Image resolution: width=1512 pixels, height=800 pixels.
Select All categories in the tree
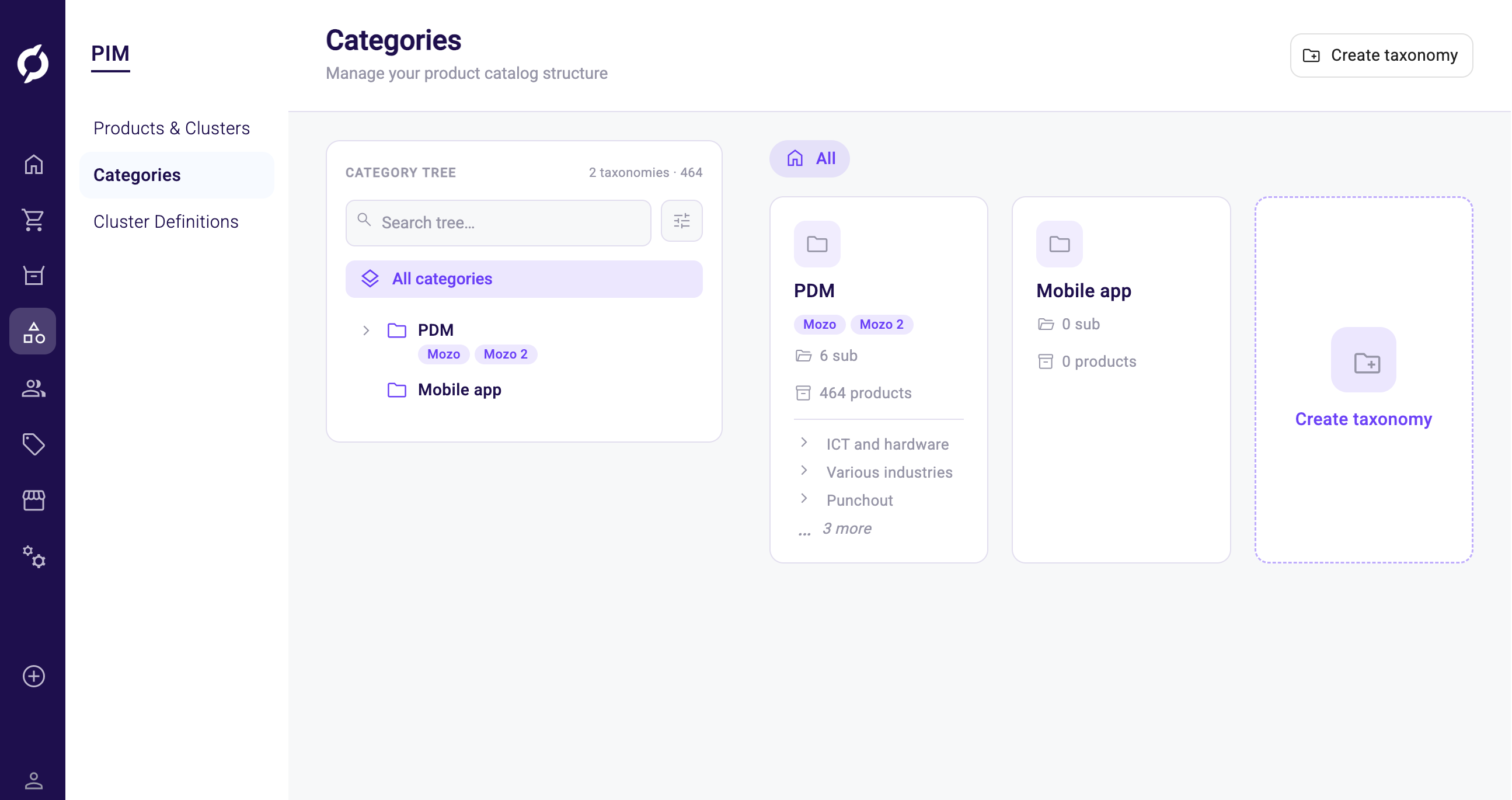pyautogui.click(x=524, y=279)
